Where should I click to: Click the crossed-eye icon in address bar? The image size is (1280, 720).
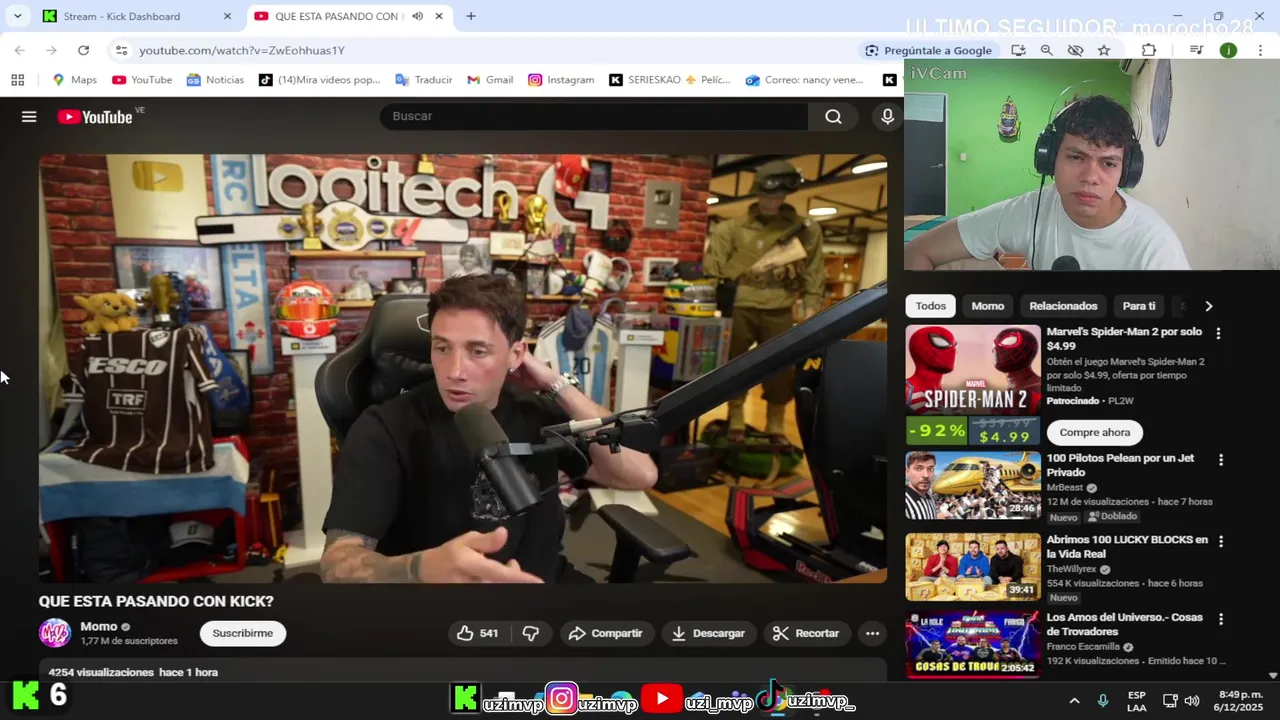[x=1076, y=50]
